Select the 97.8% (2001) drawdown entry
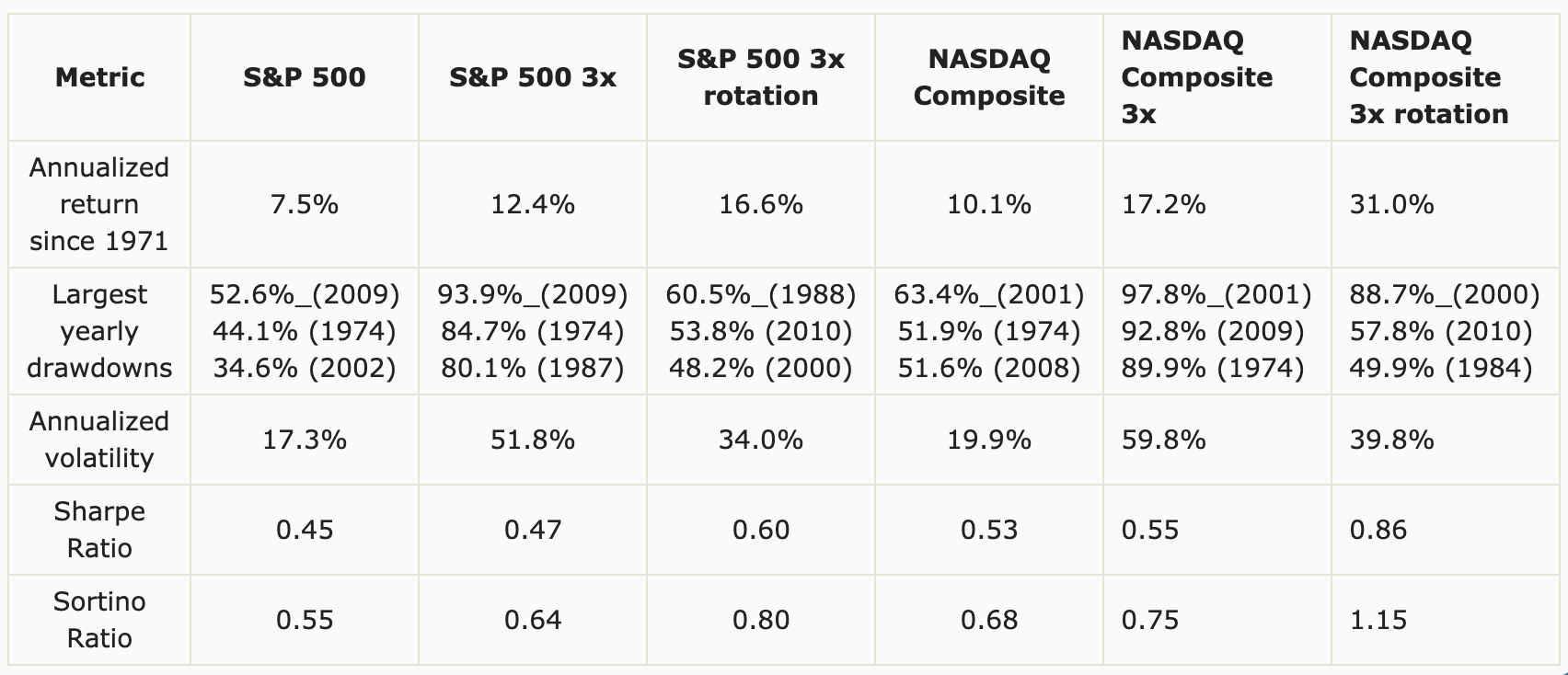This screenshot has width=1568, height=675. [1216, 294]
